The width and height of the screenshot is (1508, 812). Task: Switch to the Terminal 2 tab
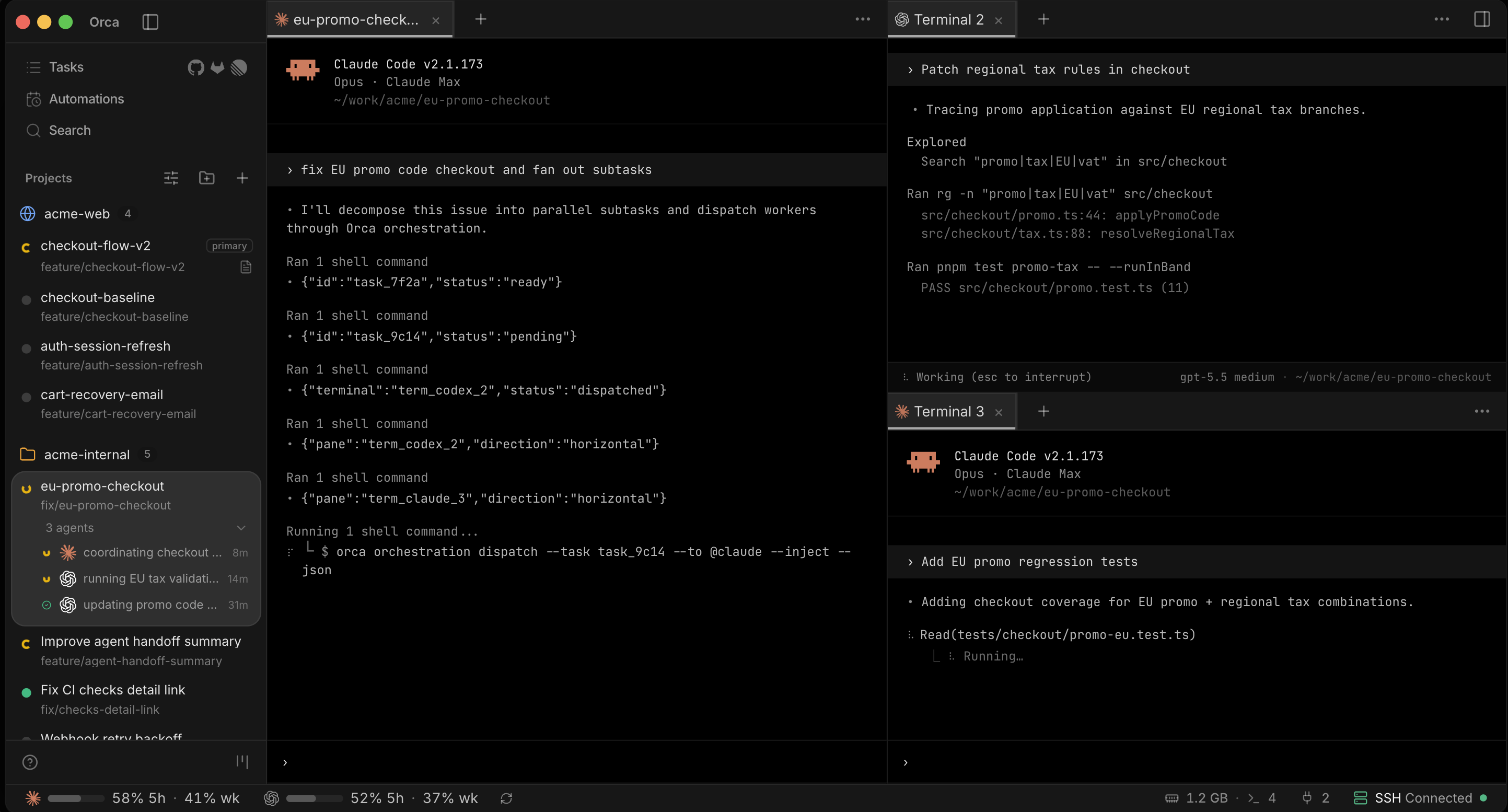pyautogui.click(x=948, y=19)
